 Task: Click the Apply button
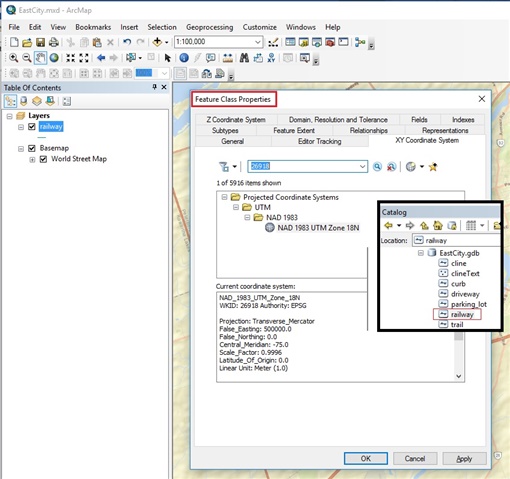point(464,459)
